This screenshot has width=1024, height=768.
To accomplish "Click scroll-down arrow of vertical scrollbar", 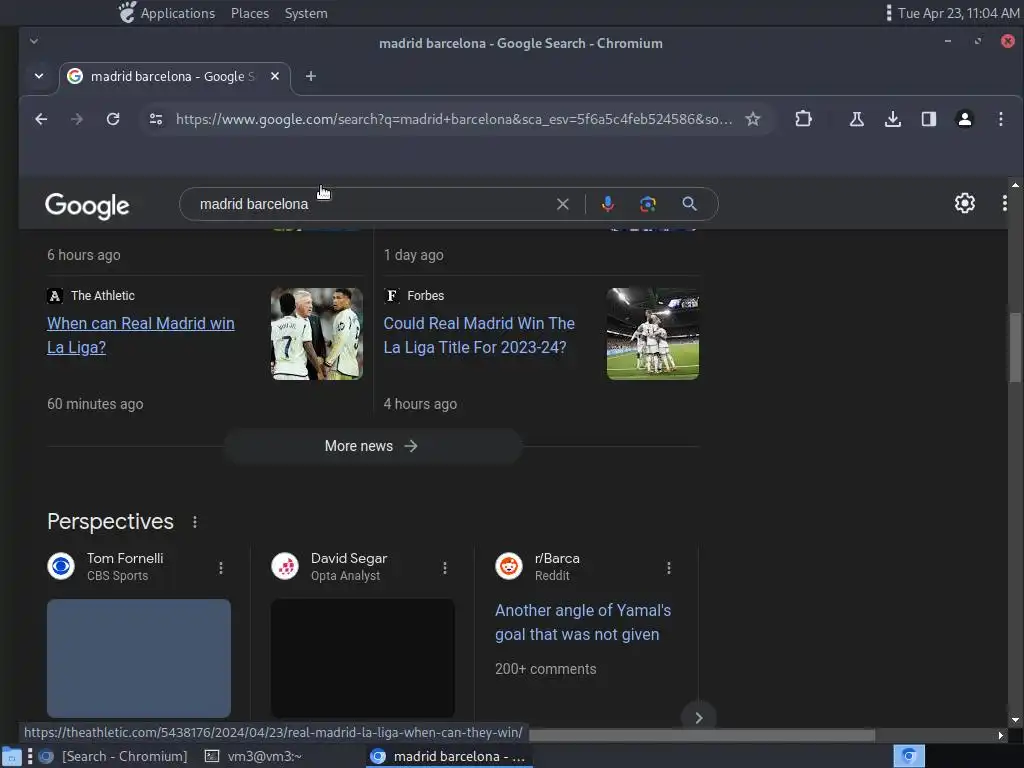I will pyautogui.click(x=1014, y=720).
